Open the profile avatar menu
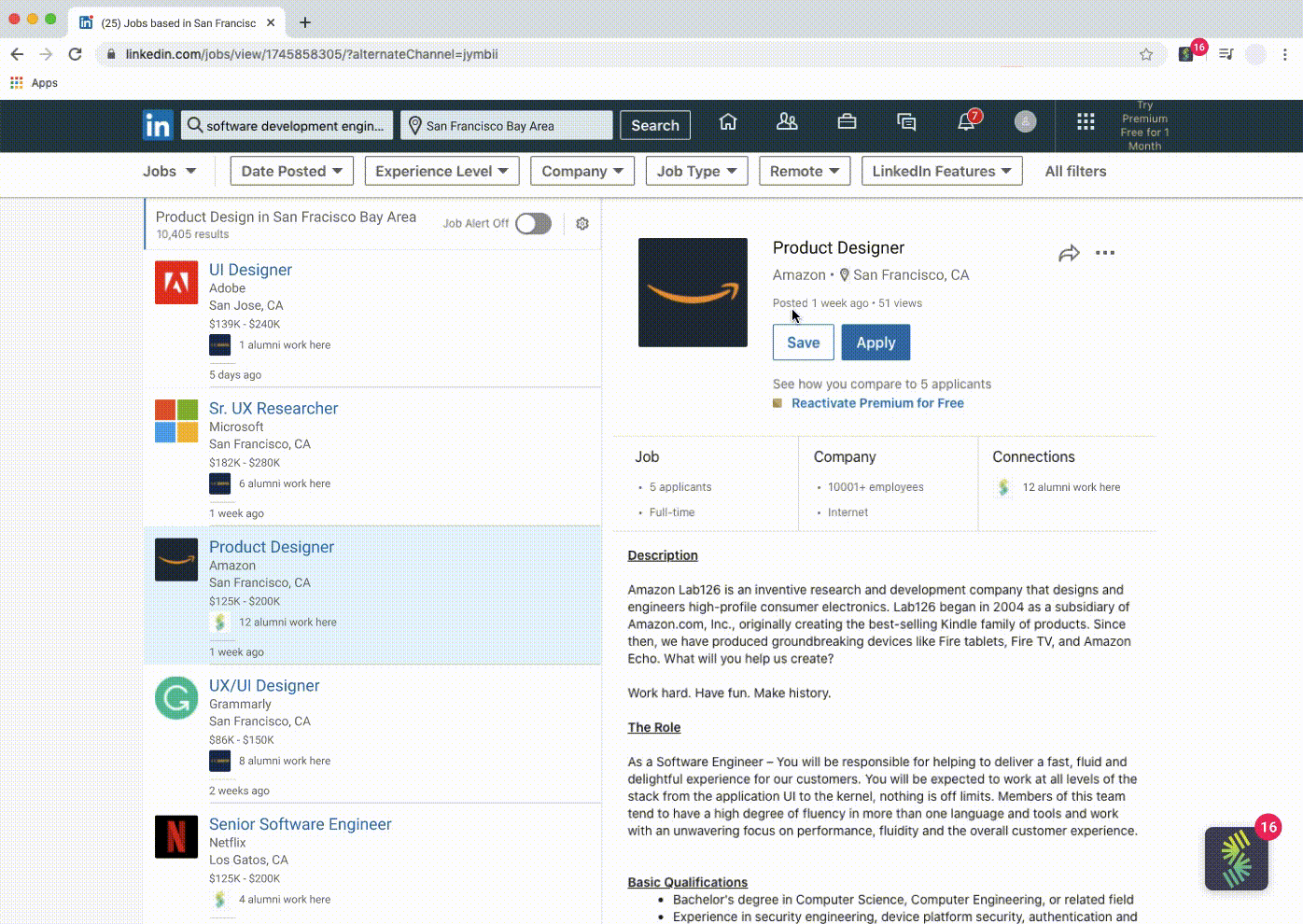 click(1025, 121)
